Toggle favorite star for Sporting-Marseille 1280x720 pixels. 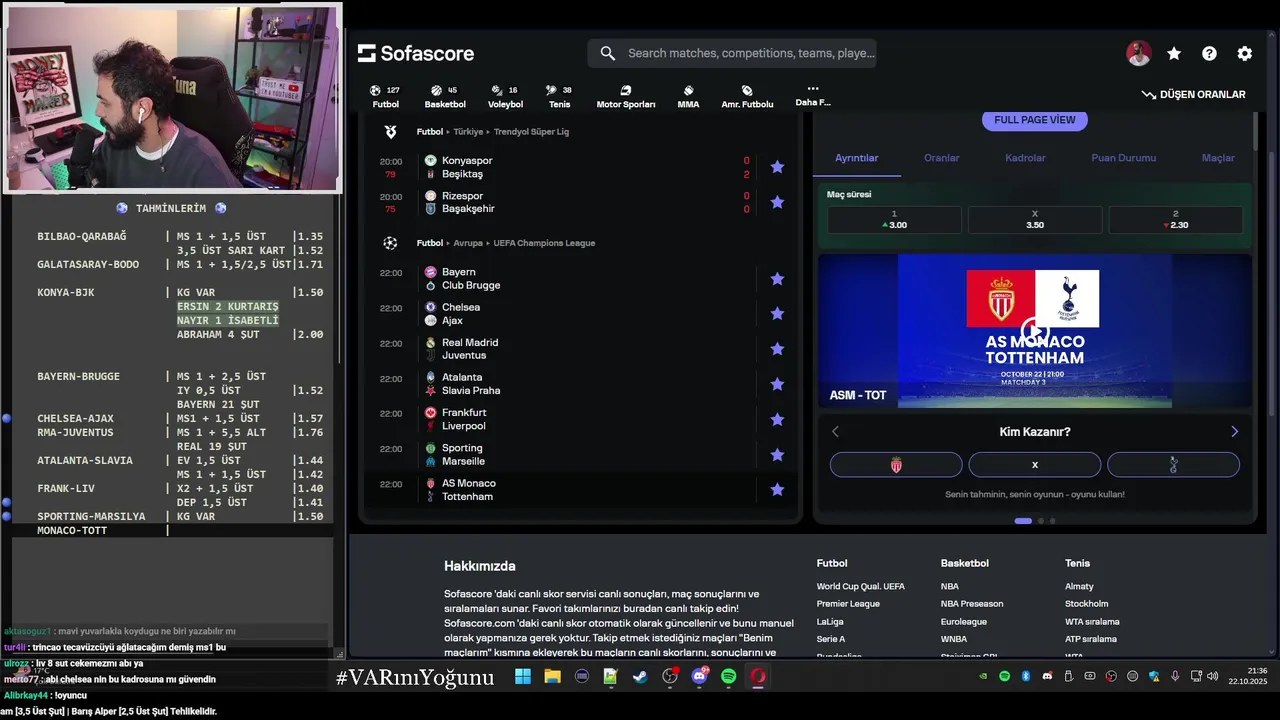777,455
